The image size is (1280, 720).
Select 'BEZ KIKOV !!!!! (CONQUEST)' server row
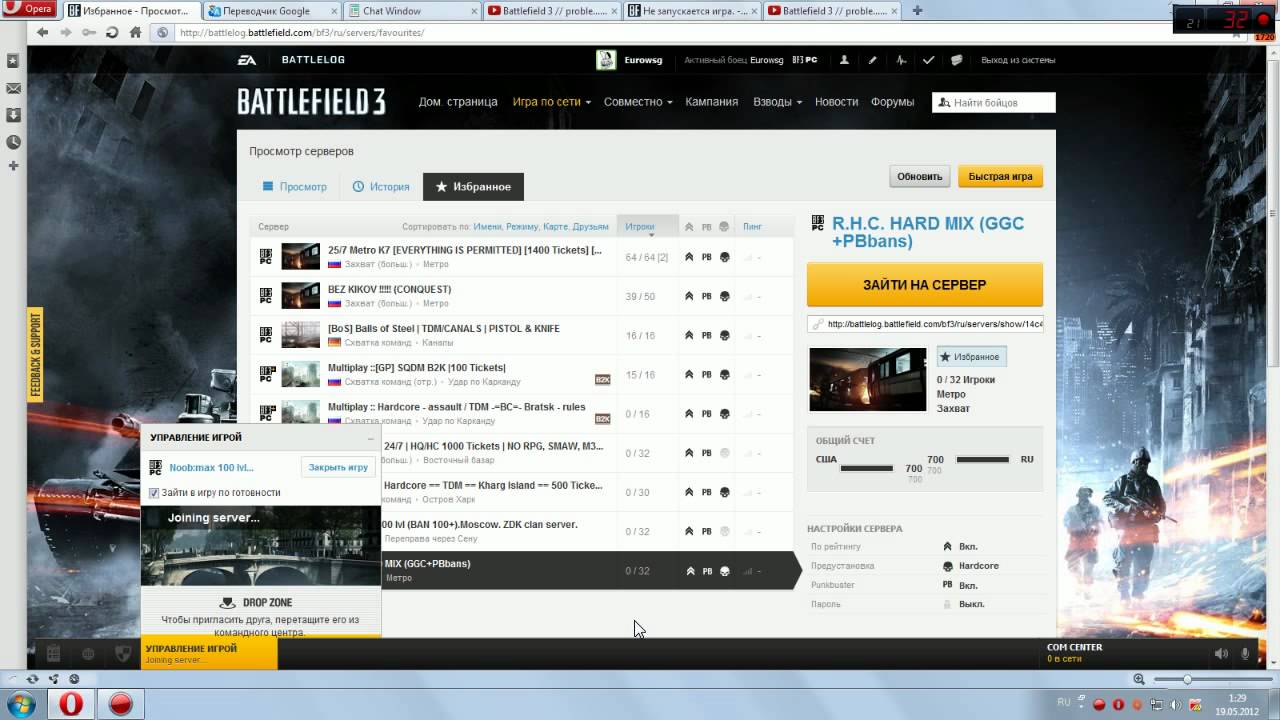[521, 296]
